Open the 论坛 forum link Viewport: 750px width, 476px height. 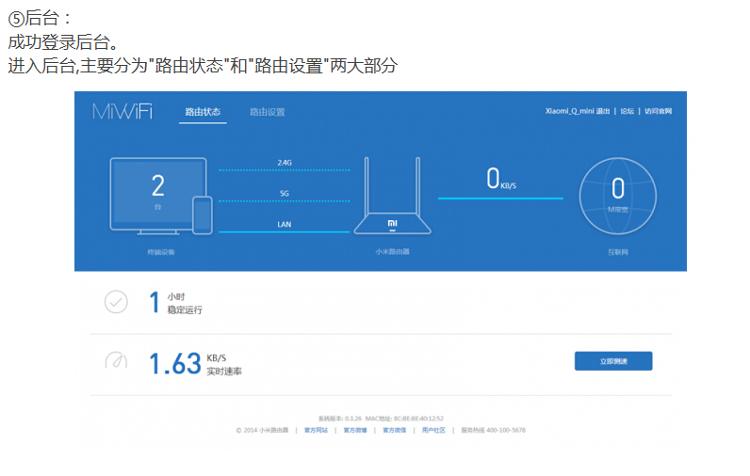627,111
